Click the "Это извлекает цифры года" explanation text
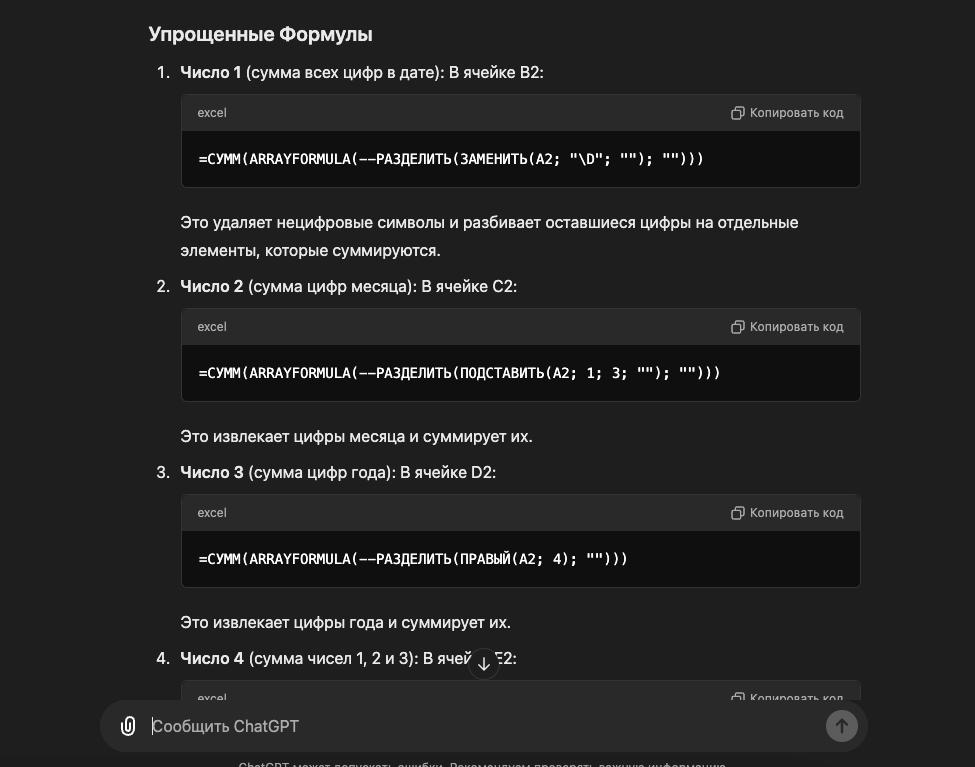This screenshot has height=767, width=975. pos(345,623)
